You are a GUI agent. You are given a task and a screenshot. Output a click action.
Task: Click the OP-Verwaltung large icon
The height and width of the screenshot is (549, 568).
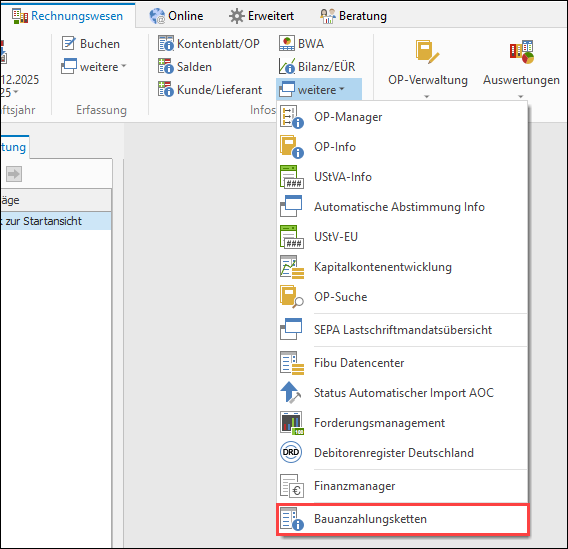(427, 52)
